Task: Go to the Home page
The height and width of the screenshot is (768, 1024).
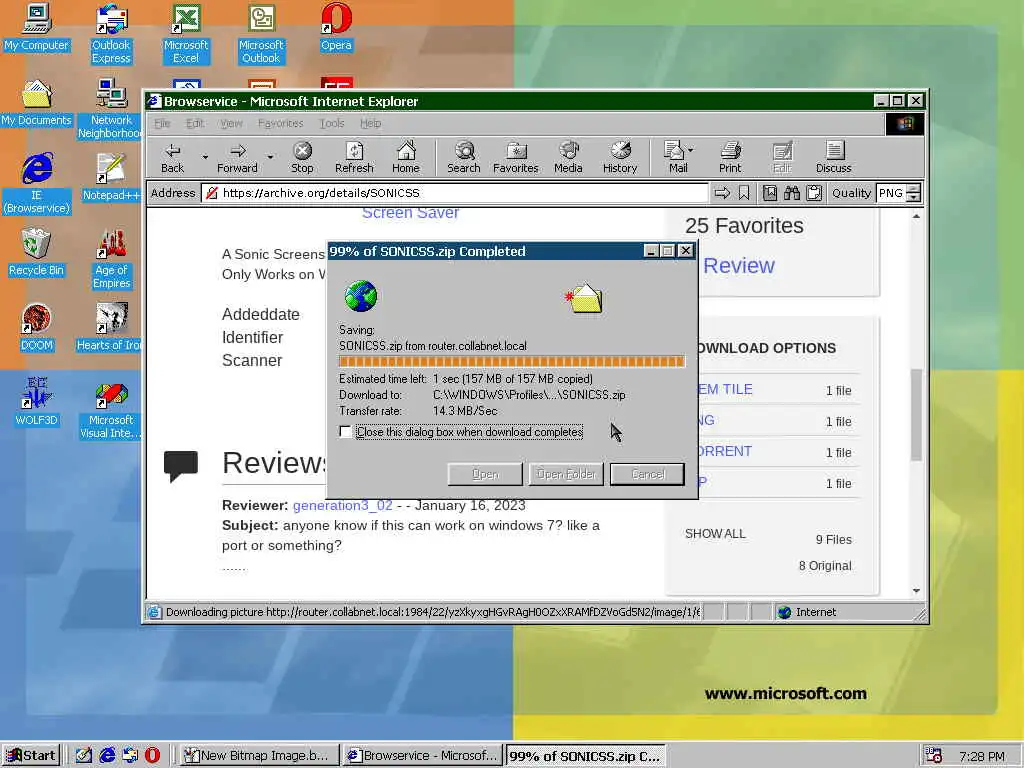Action: tap(406, 157)
